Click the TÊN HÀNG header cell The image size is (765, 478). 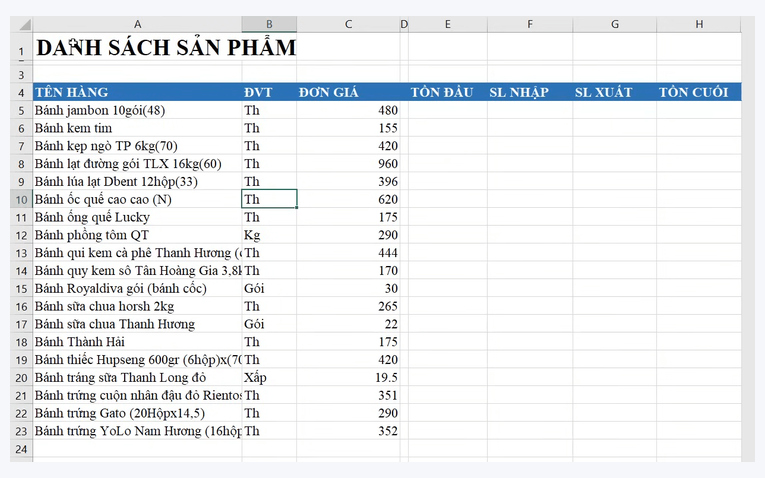[137, 92]
